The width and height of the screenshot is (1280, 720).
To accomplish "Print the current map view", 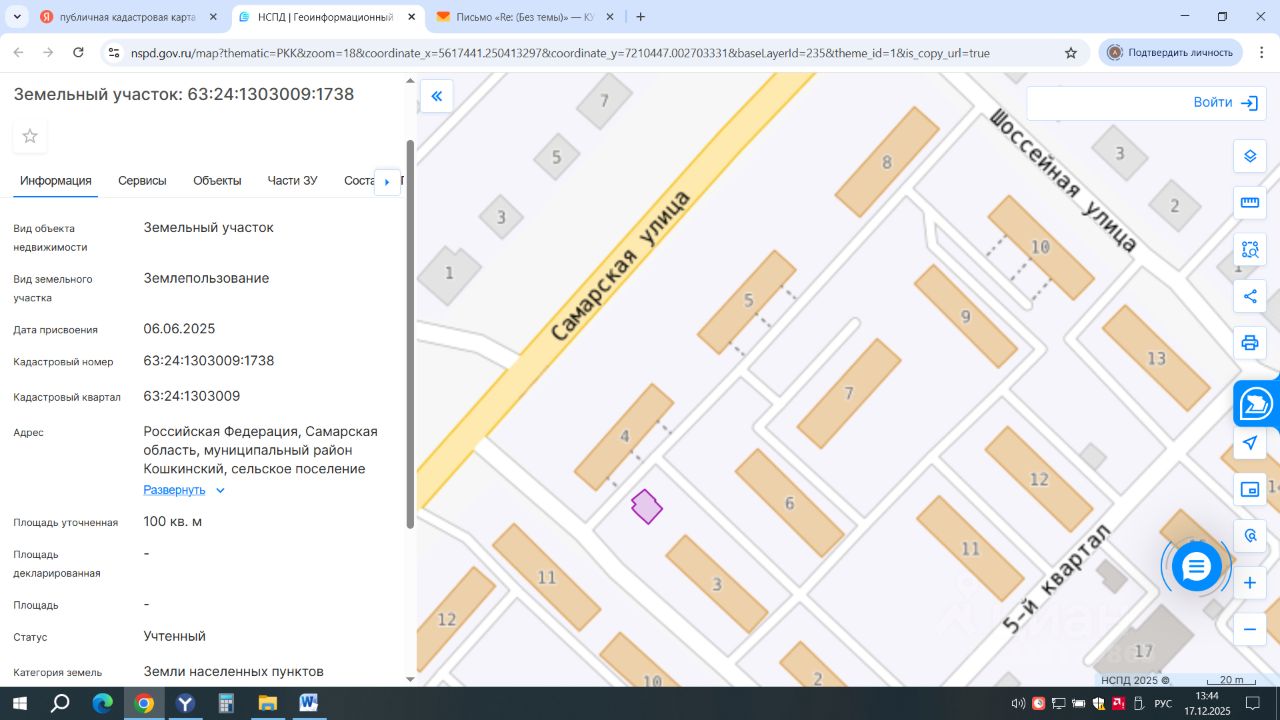I will pos(1249,343).
